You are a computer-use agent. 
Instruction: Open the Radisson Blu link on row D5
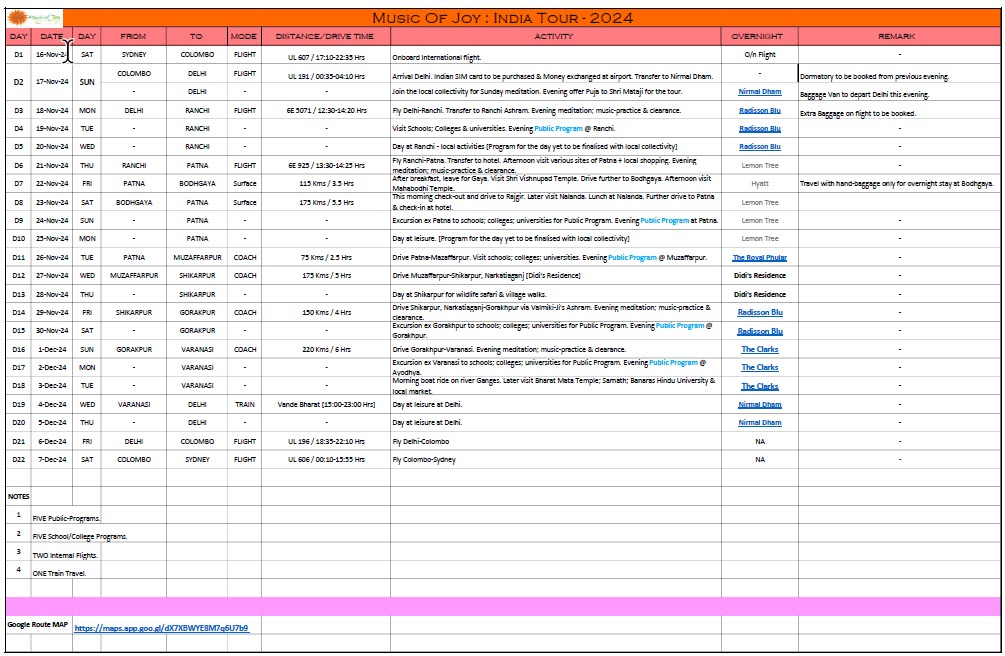(x=760, y=146)
